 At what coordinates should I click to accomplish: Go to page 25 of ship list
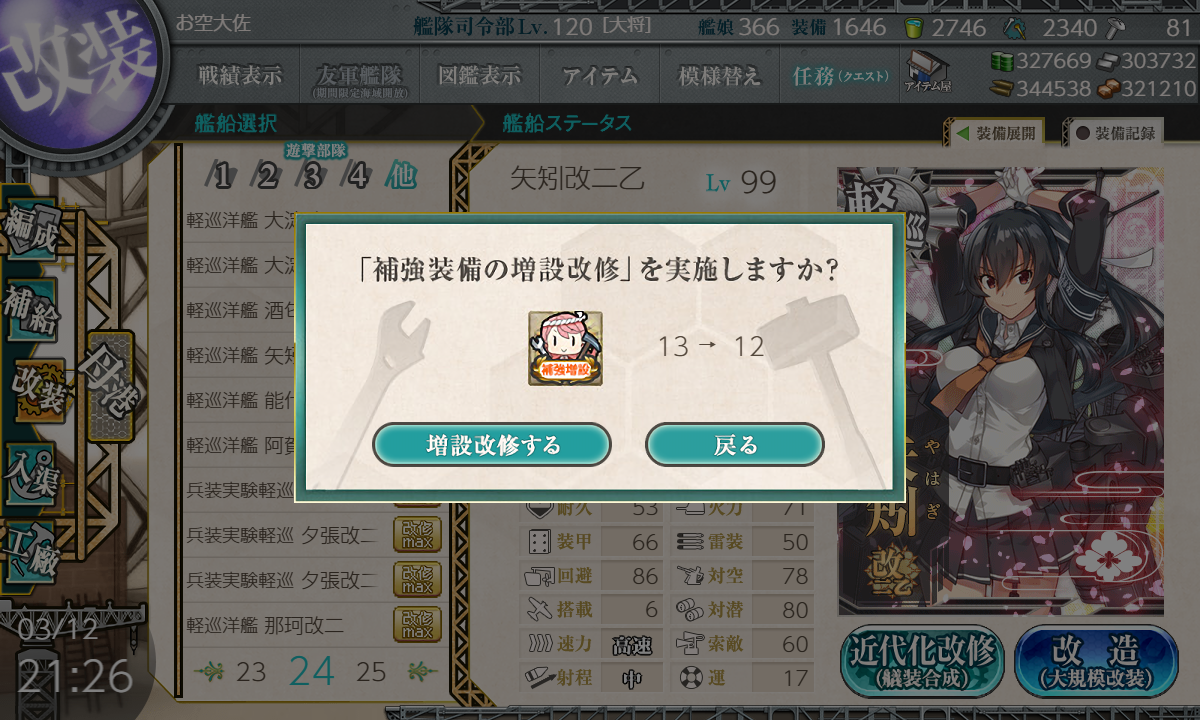pyautogui.click(x=371, y=671)
